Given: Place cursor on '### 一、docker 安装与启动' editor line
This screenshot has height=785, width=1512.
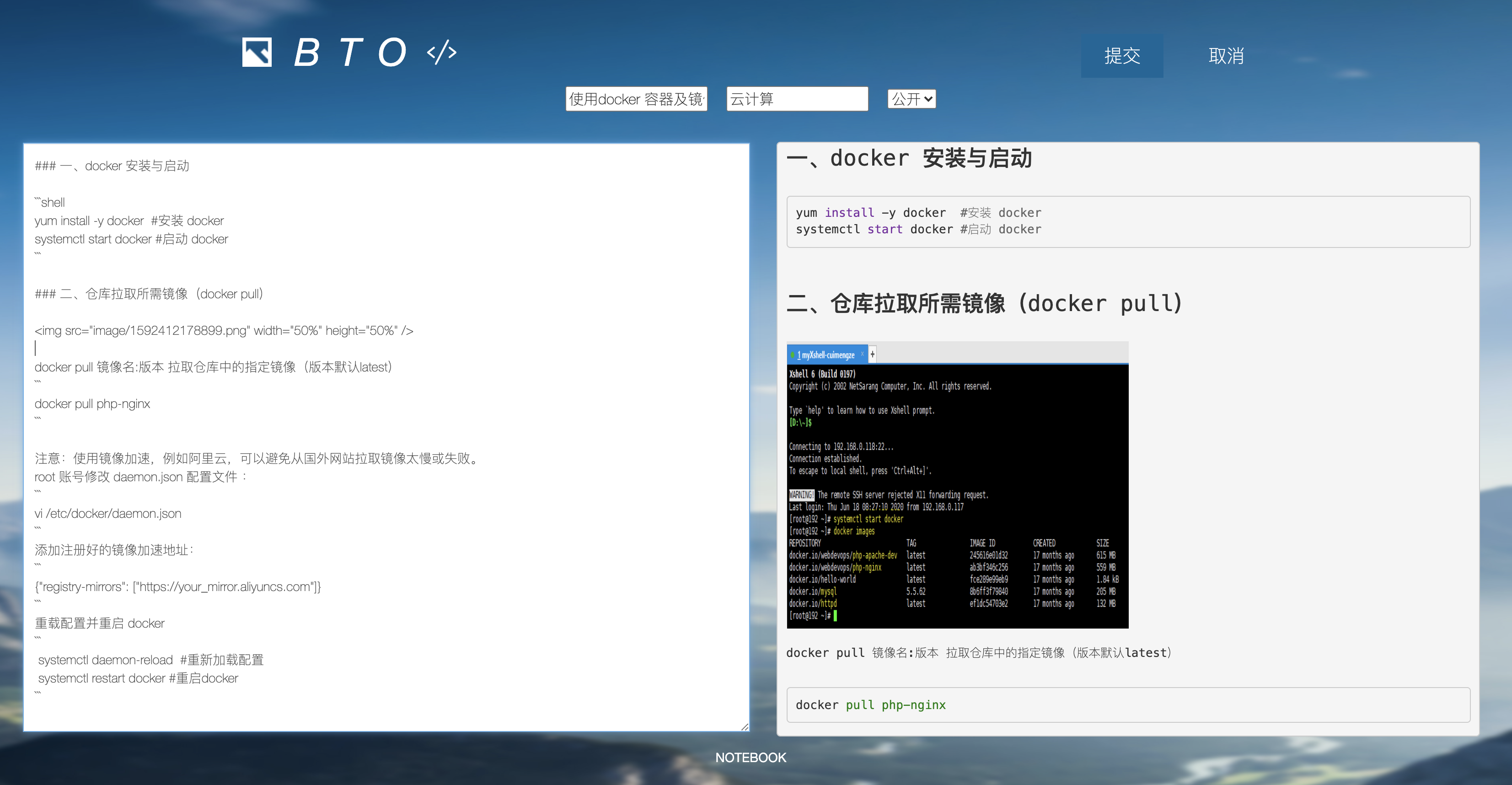Looking at the screenshot, I should [112, 166].
